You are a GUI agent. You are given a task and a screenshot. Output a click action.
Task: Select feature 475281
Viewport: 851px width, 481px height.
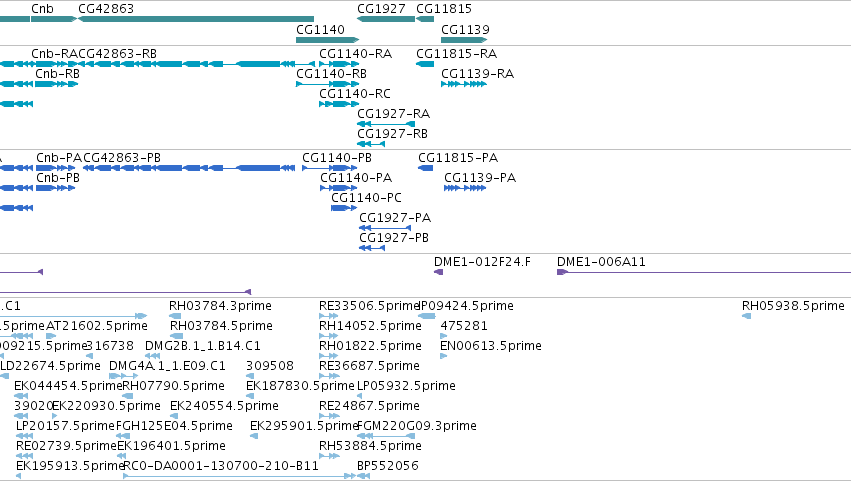pyautogui.click(x=444, y=336)
